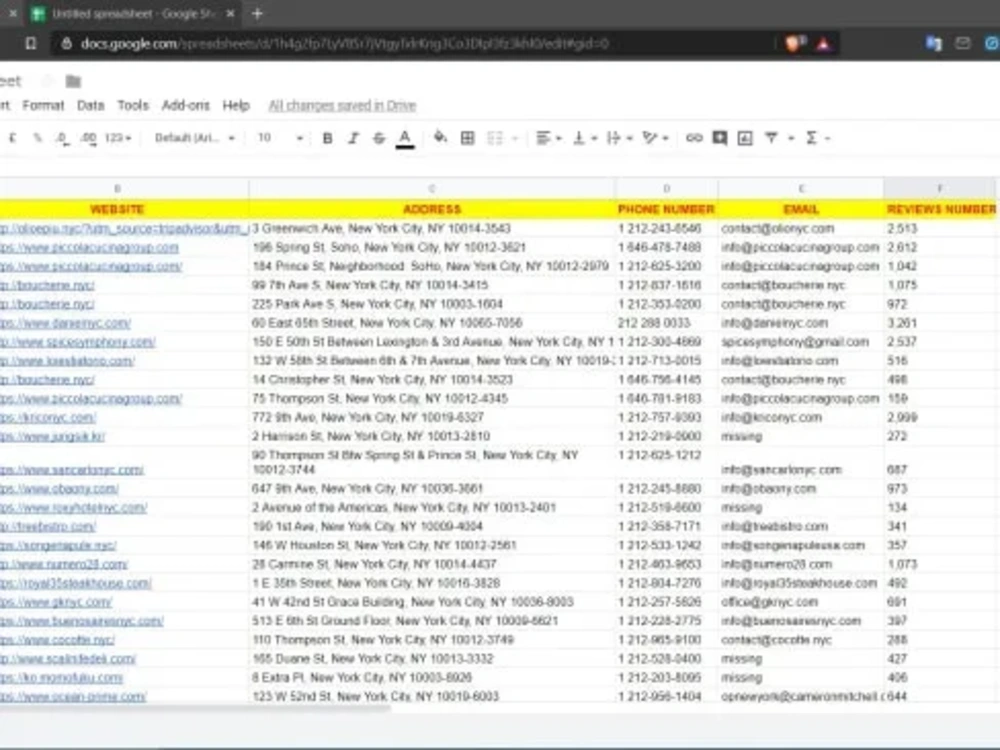Star the spreadsheet
The height and width of the screenshot is (750, 1000).
tap(47, 81)
